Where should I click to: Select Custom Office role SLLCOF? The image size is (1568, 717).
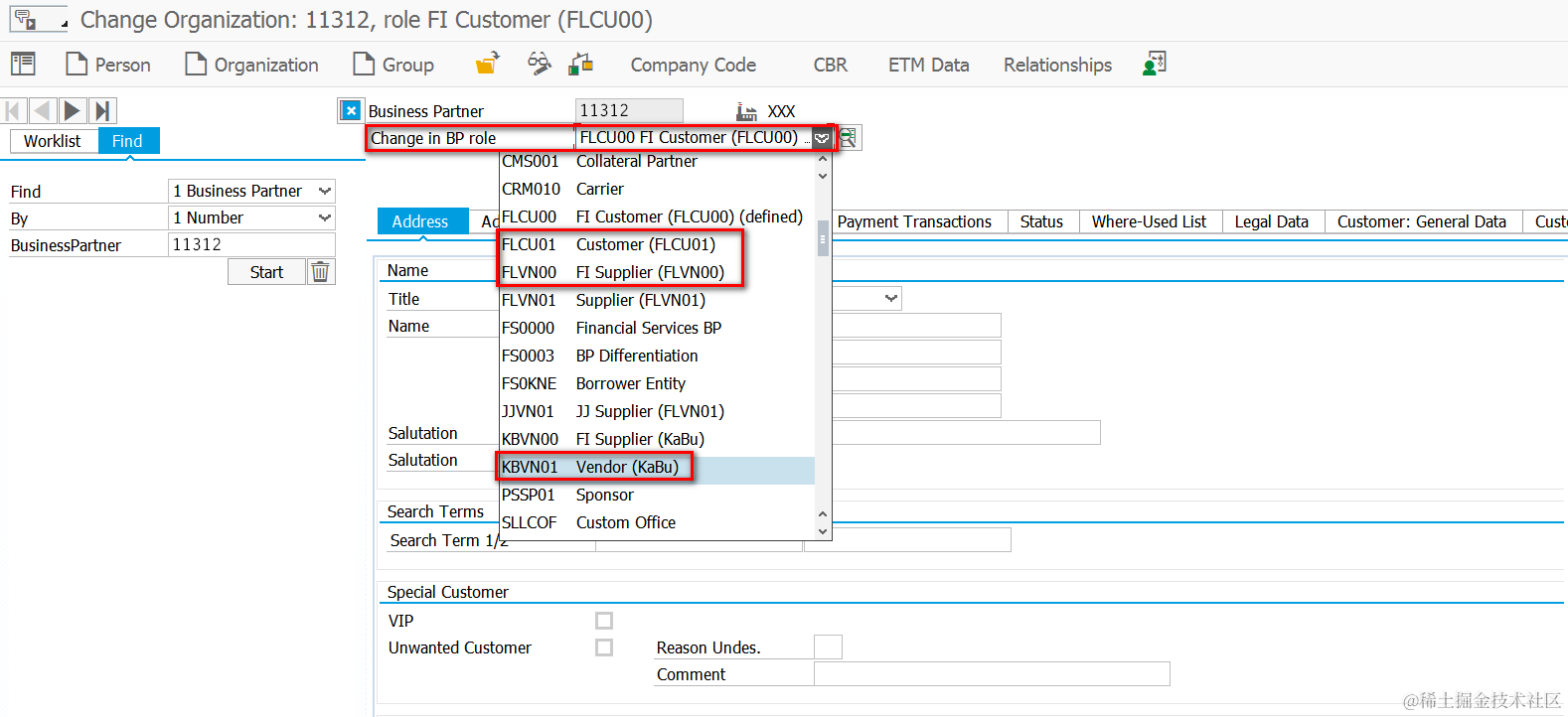657,522
